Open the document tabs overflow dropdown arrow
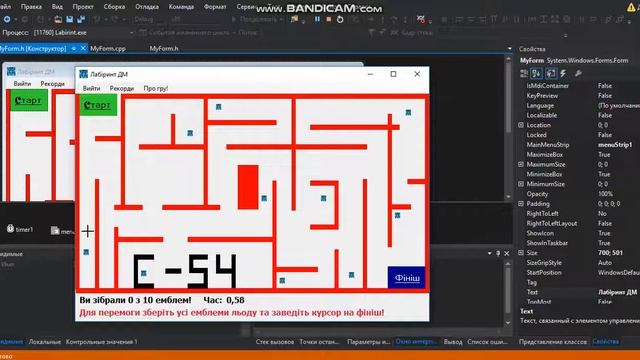Viewport: 640px width, 360px height. 509,49
